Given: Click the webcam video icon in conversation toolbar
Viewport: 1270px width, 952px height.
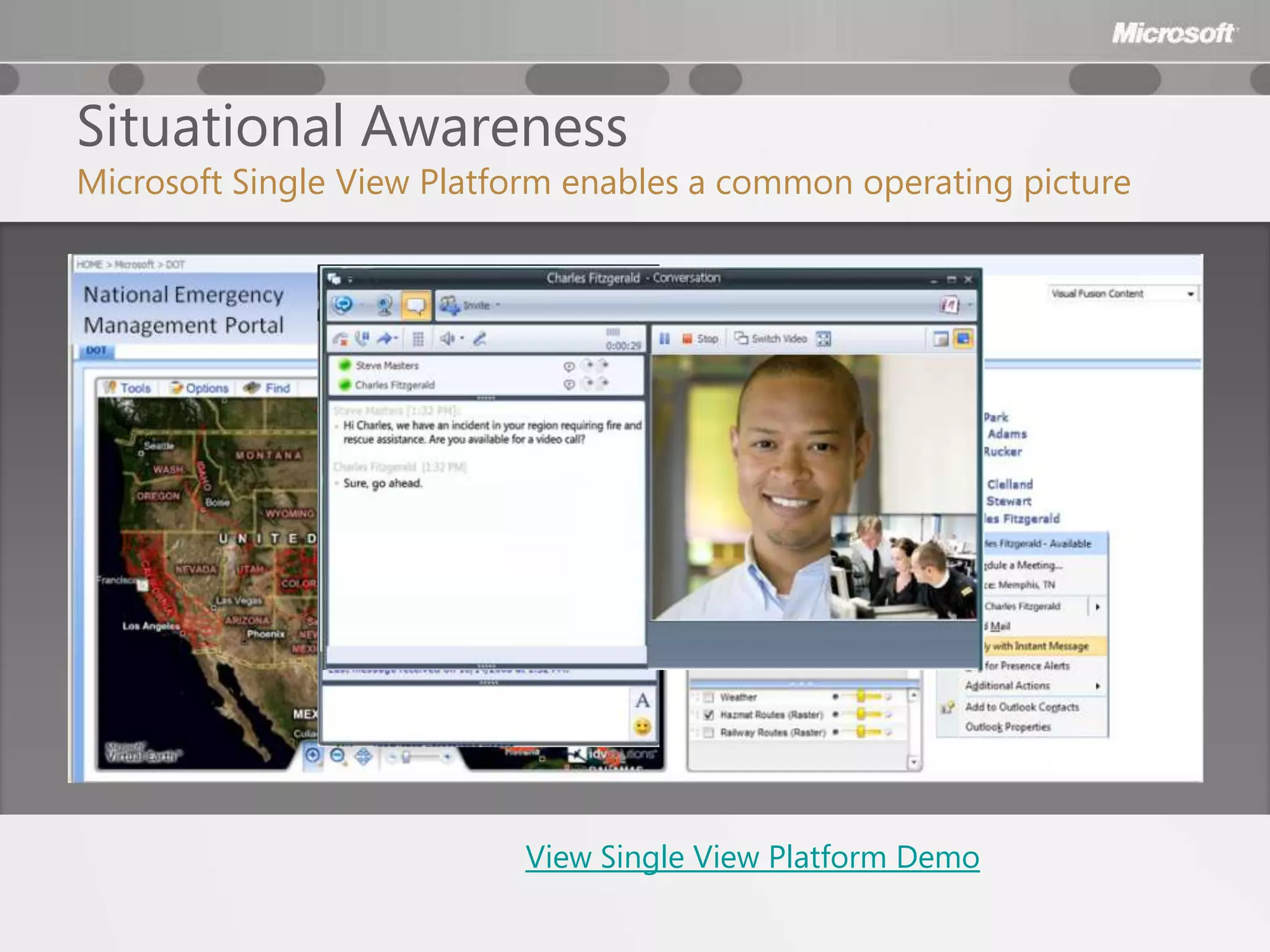Looking at the screenshot, I should (384, 305).
